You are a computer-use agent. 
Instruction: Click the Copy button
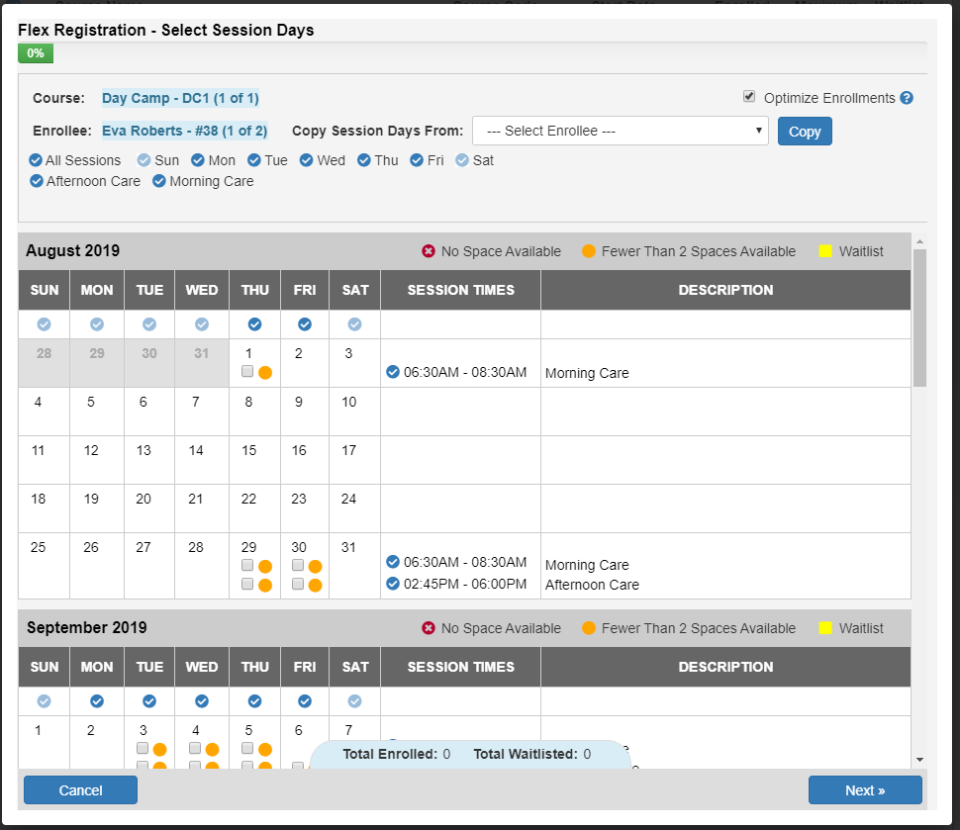click(x=804, y=131)
